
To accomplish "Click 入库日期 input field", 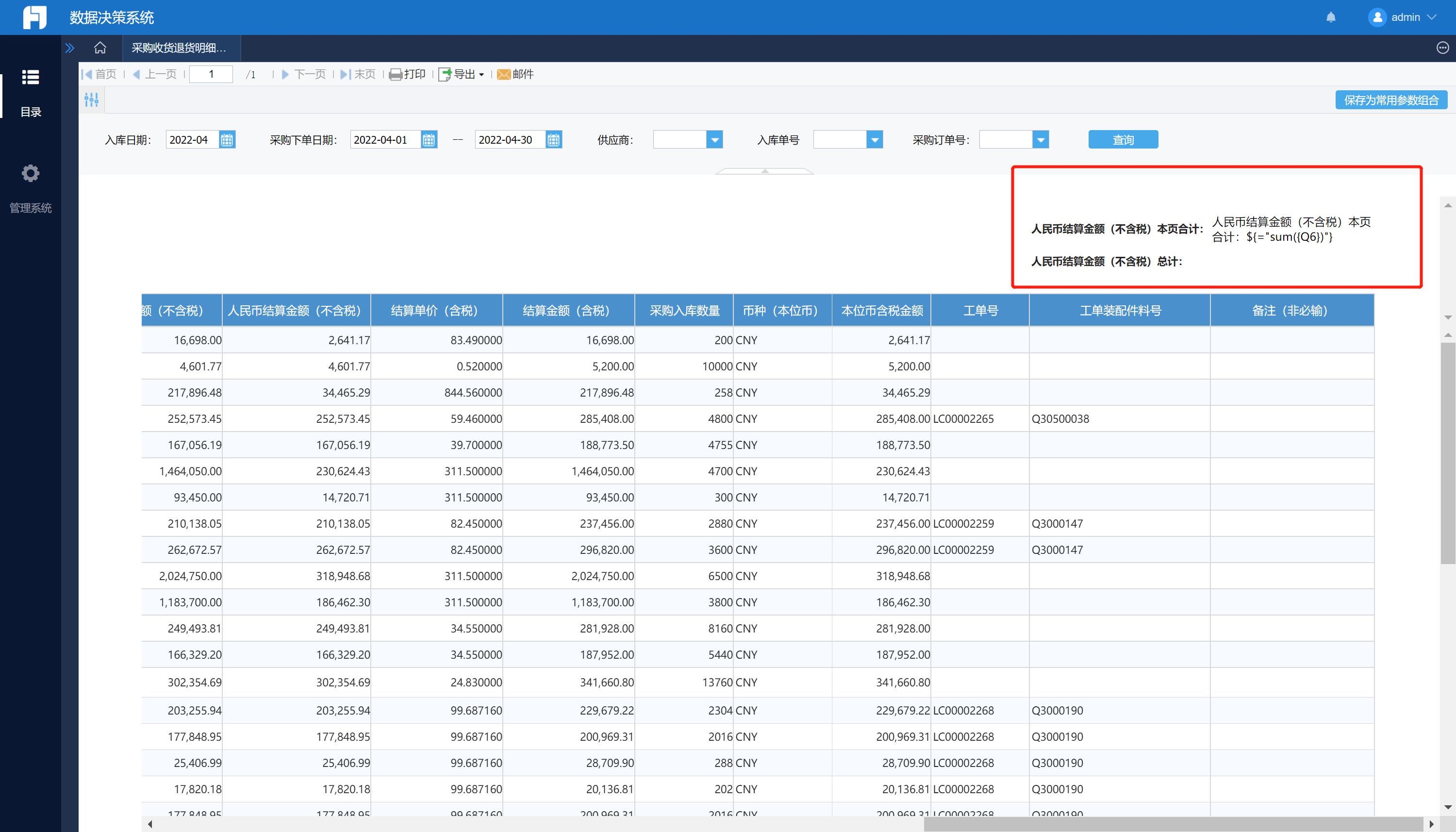I will (x=192, y=140).
